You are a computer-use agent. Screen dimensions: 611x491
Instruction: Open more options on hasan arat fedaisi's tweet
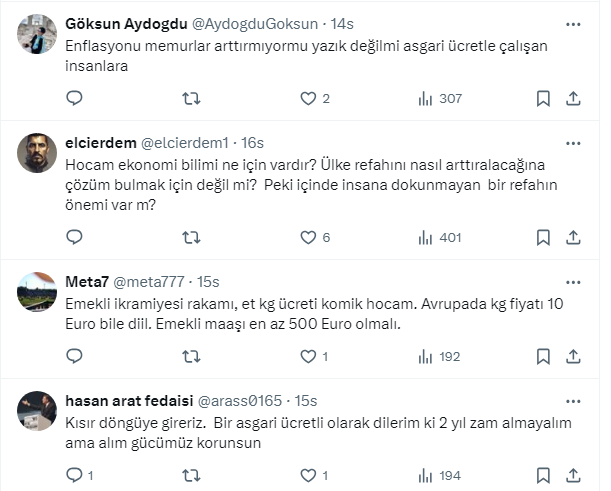pos(573,401)
